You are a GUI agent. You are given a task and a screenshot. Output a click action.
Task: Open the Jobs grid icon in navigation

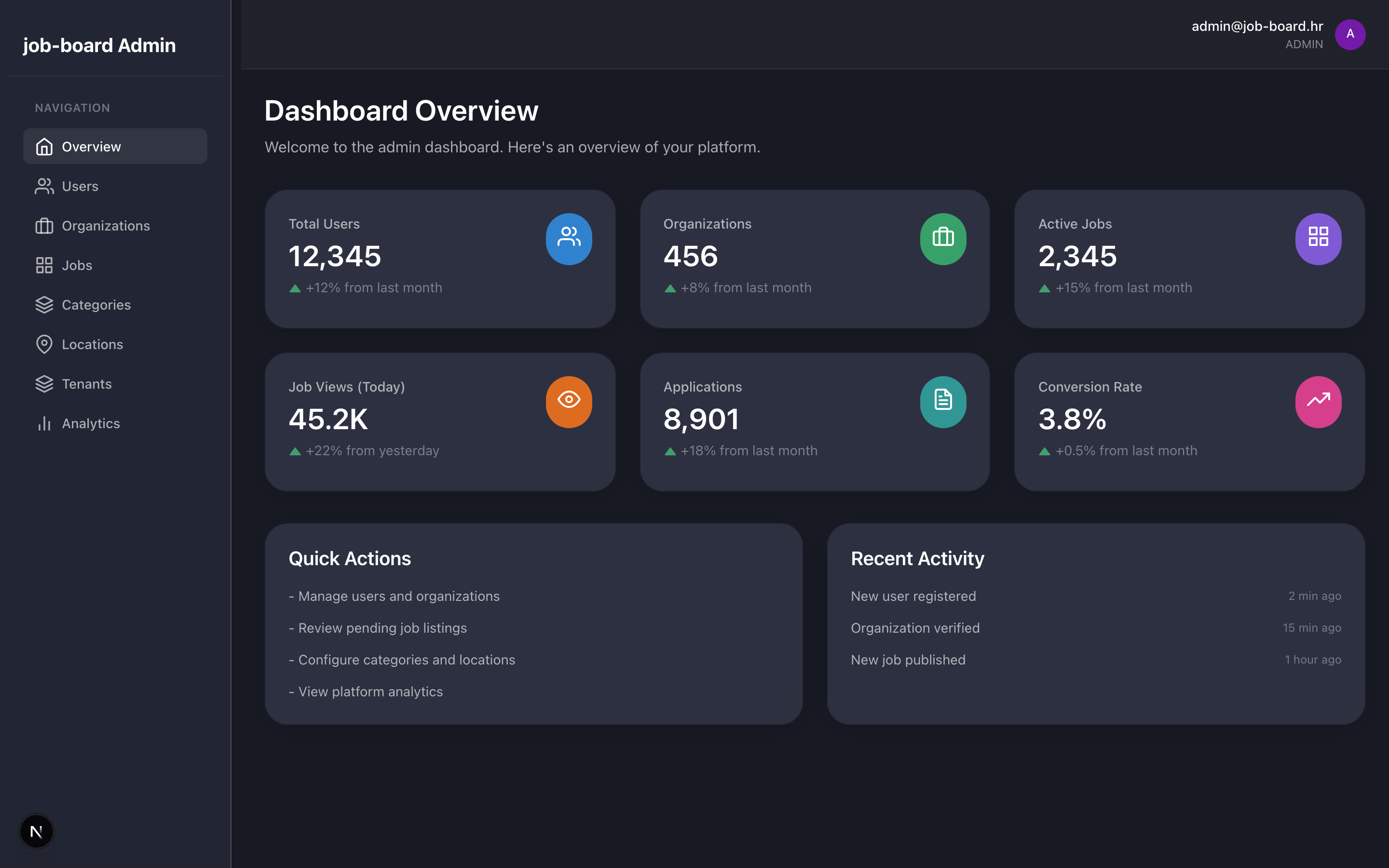coord(45,265)
